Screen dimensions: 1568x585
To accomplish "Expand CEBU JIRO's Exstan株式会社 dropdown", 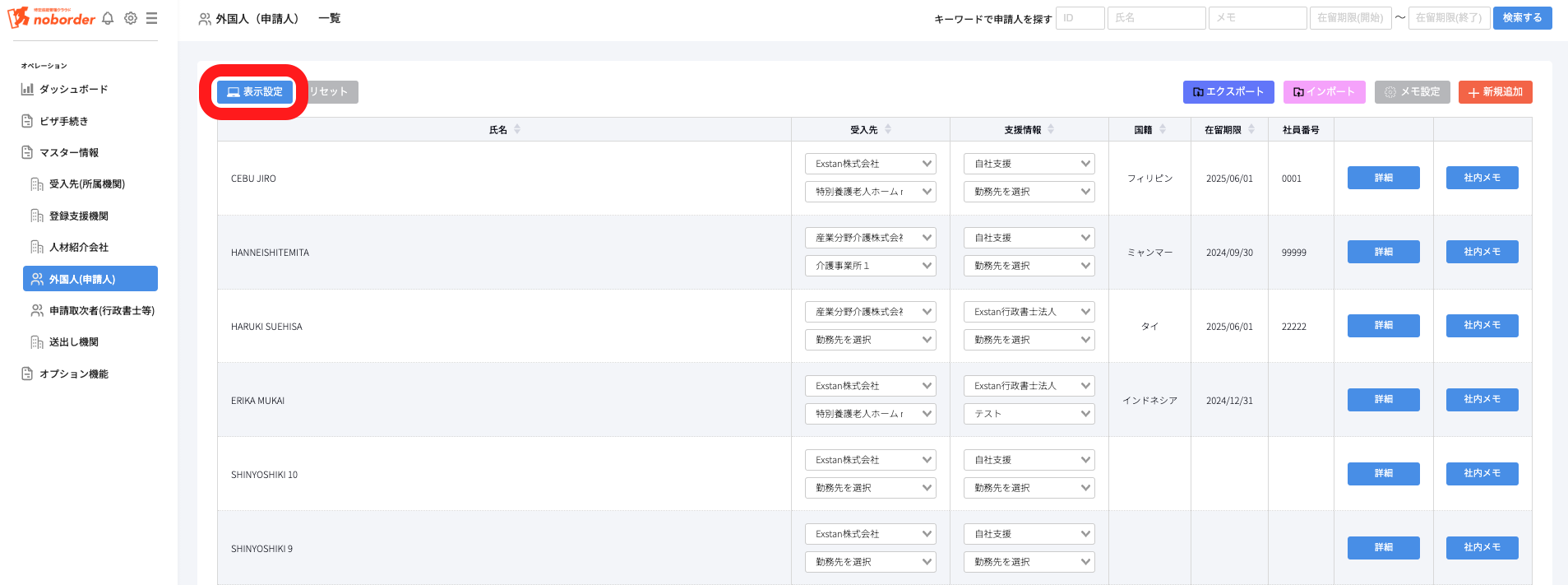I will tap(870, 164).
